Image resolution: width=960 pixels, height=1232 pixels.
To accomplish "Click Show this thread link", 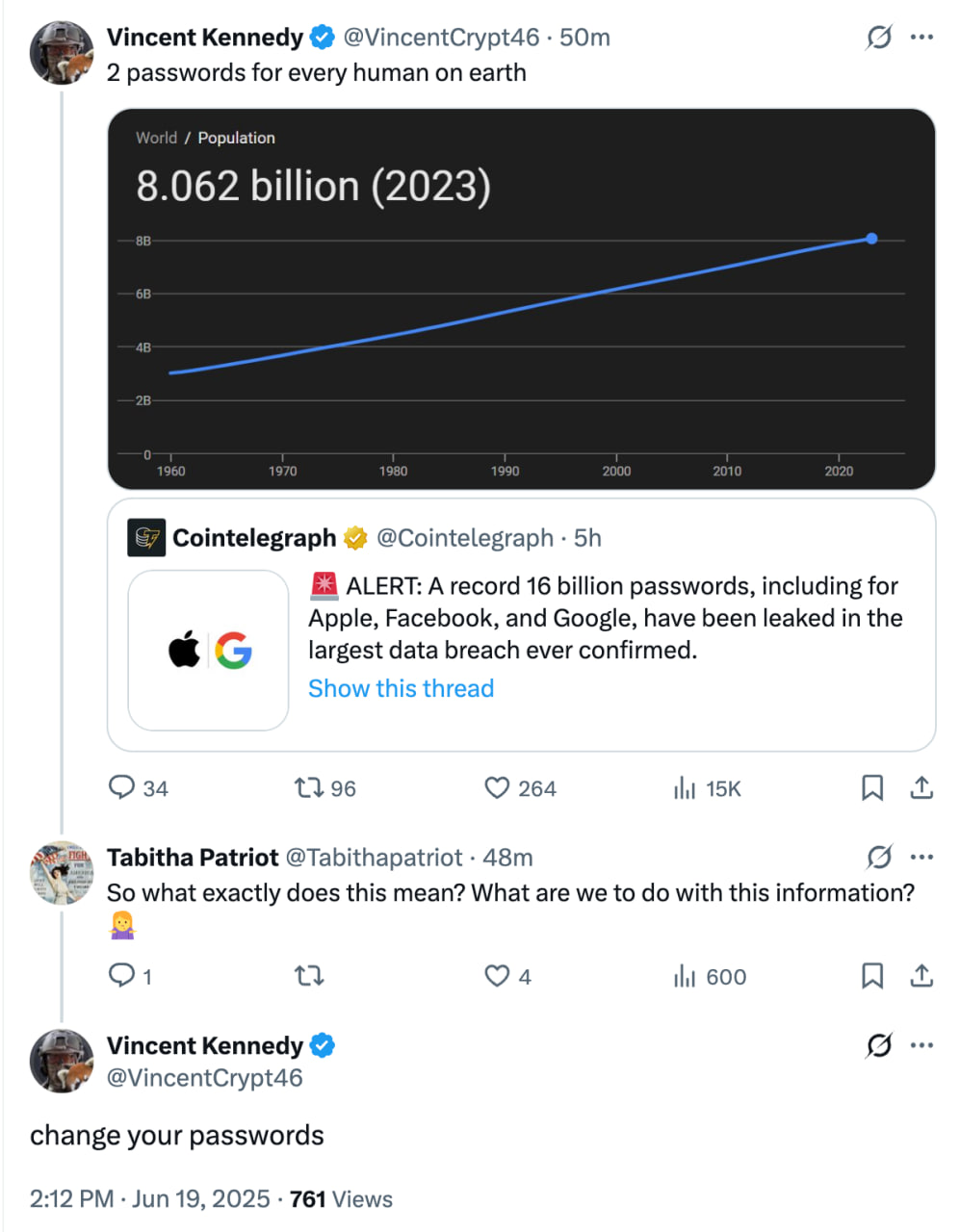I will tap(401, 688).
